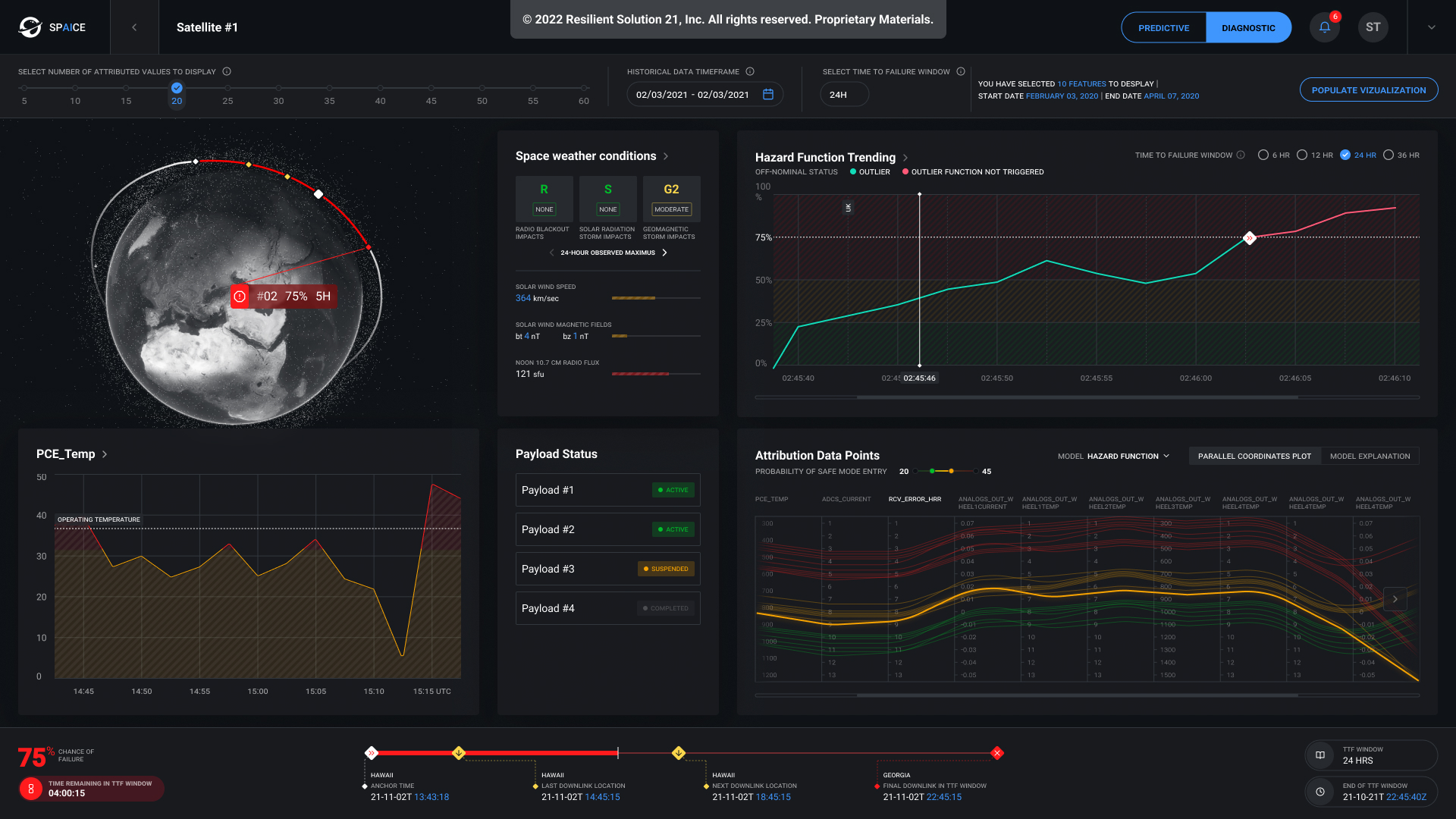Click the SPAICE logo icon
Image resolution: width=1456 pixels, height=819 pixels.
(x=30, y=27)
